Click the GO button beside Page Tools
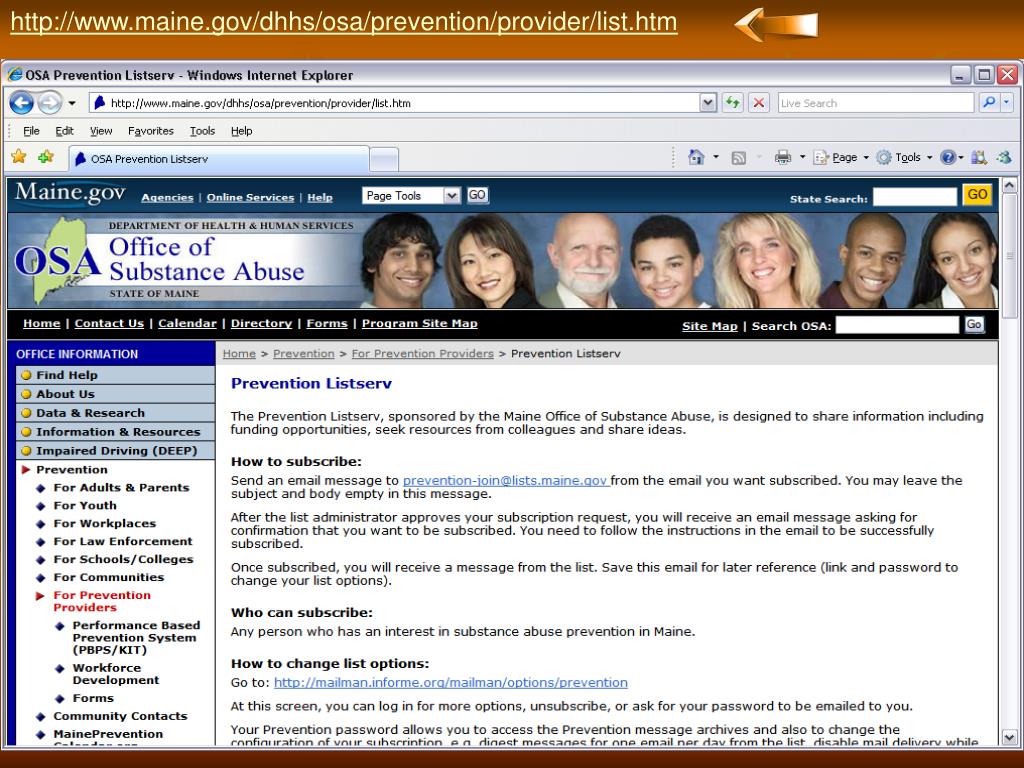1024x768 pixels. point(477,195)
